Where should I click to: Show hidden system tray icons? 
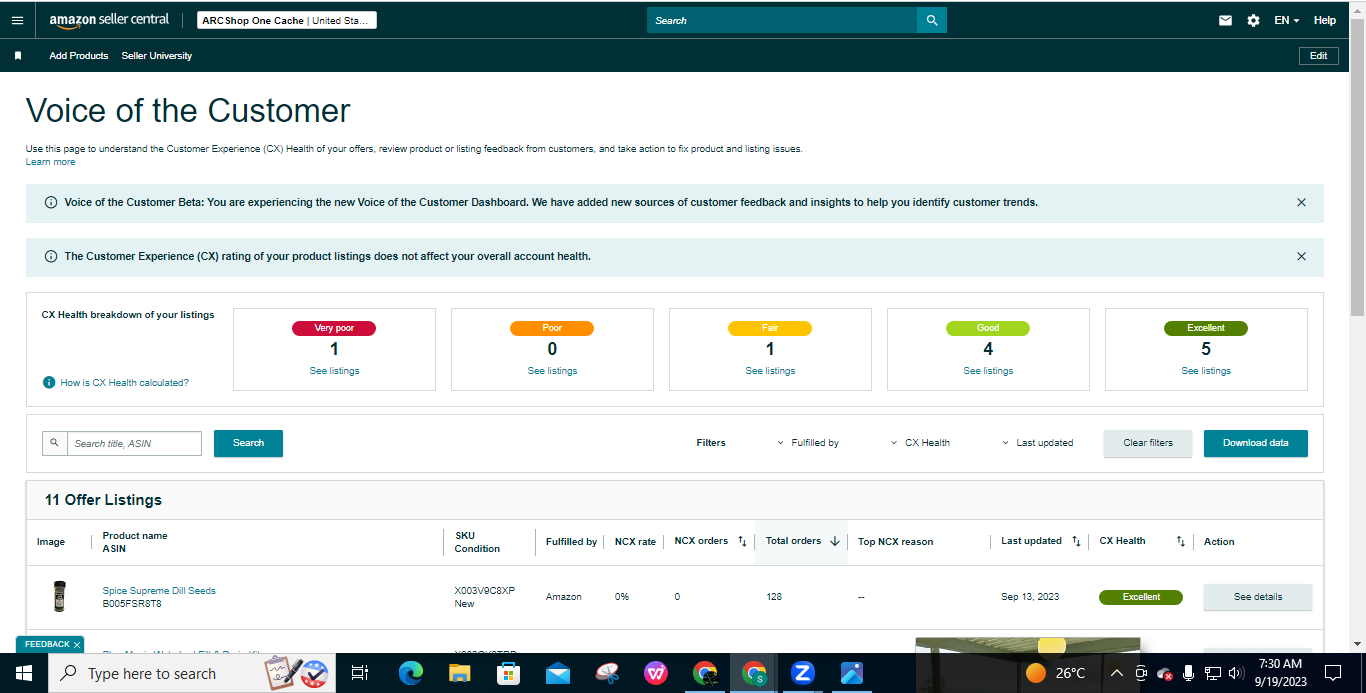[x=1116, y=673]
